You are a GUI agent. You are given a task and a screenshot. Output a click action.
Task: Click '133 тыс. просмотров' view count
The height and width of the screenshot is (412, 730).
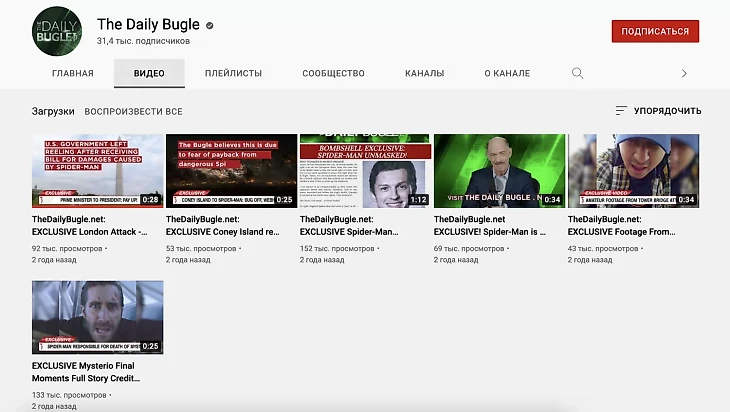coord(69,395)
